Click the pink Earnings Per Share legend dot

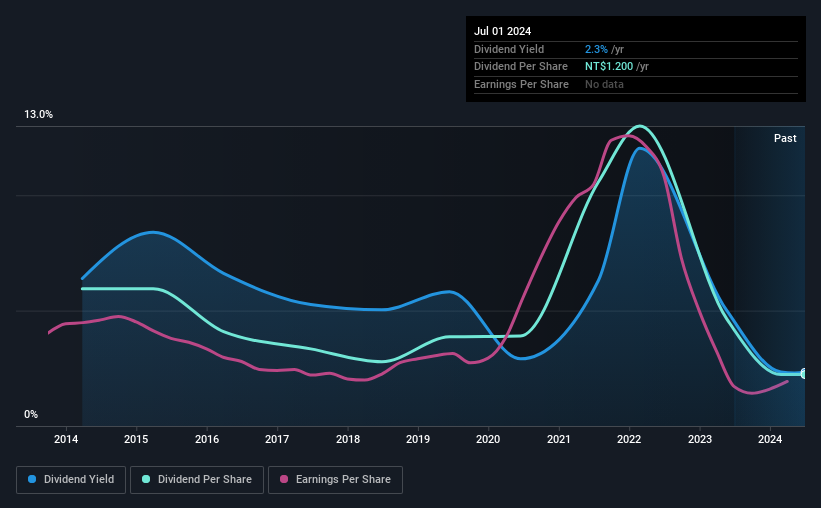click(284, 479)
